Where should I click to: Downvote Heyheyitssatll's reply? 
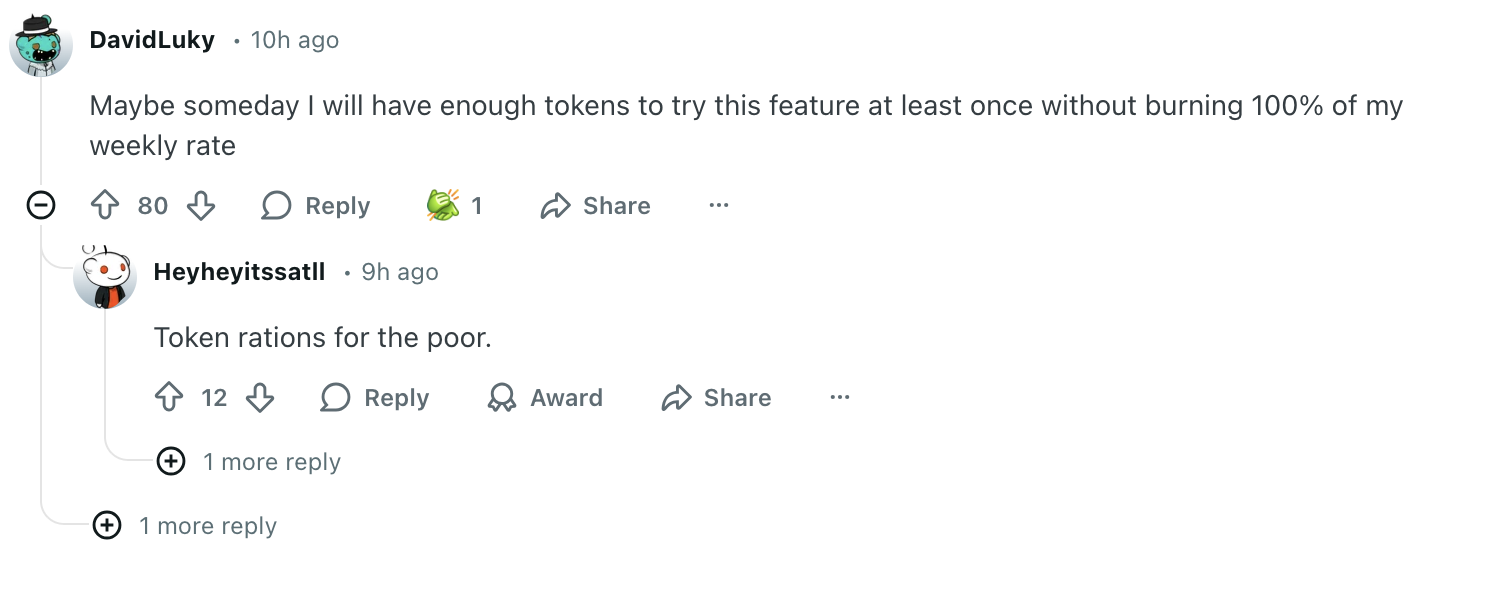(x=260, y=398)
